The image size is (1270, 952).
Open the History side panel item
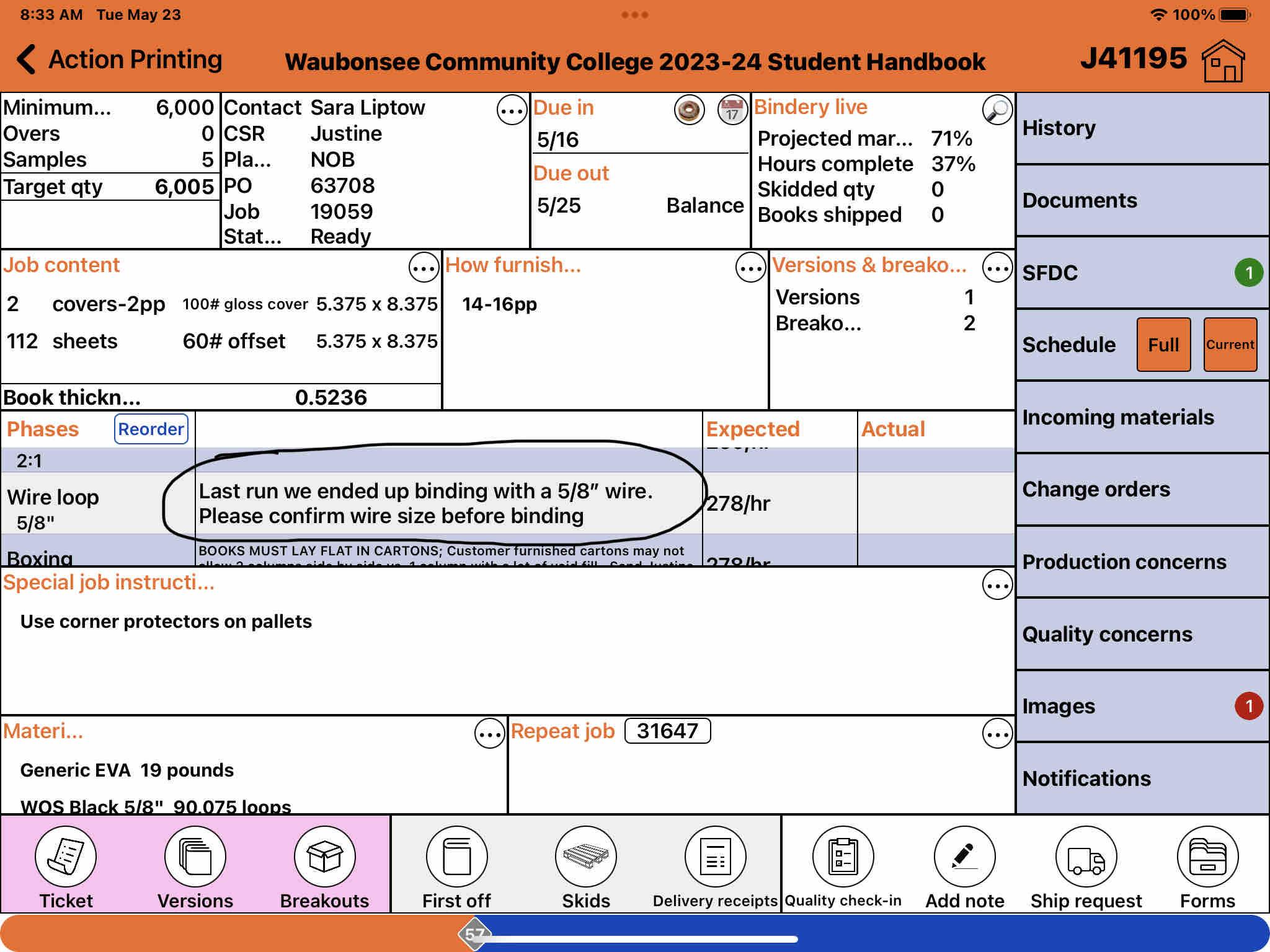[1142, 128]
